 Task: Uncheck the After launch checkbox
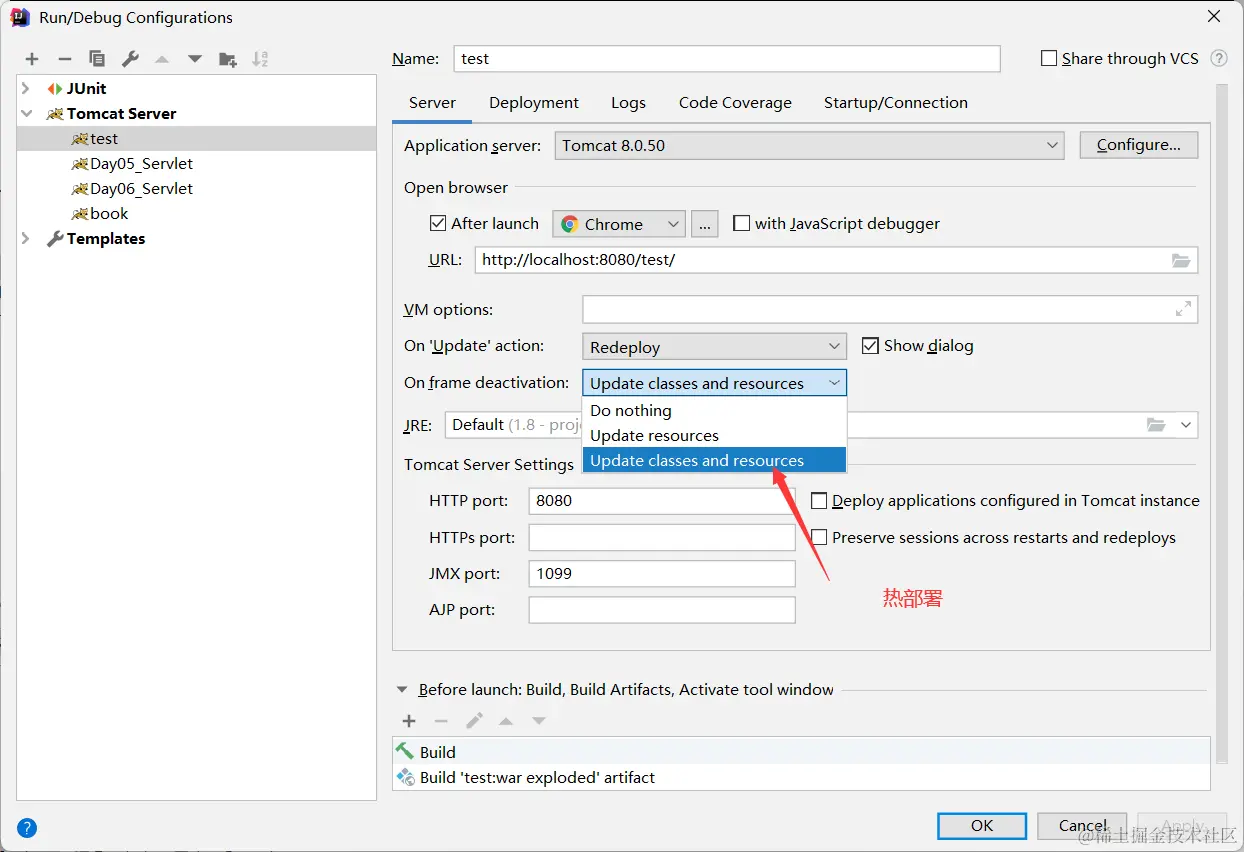pos(437,224)
